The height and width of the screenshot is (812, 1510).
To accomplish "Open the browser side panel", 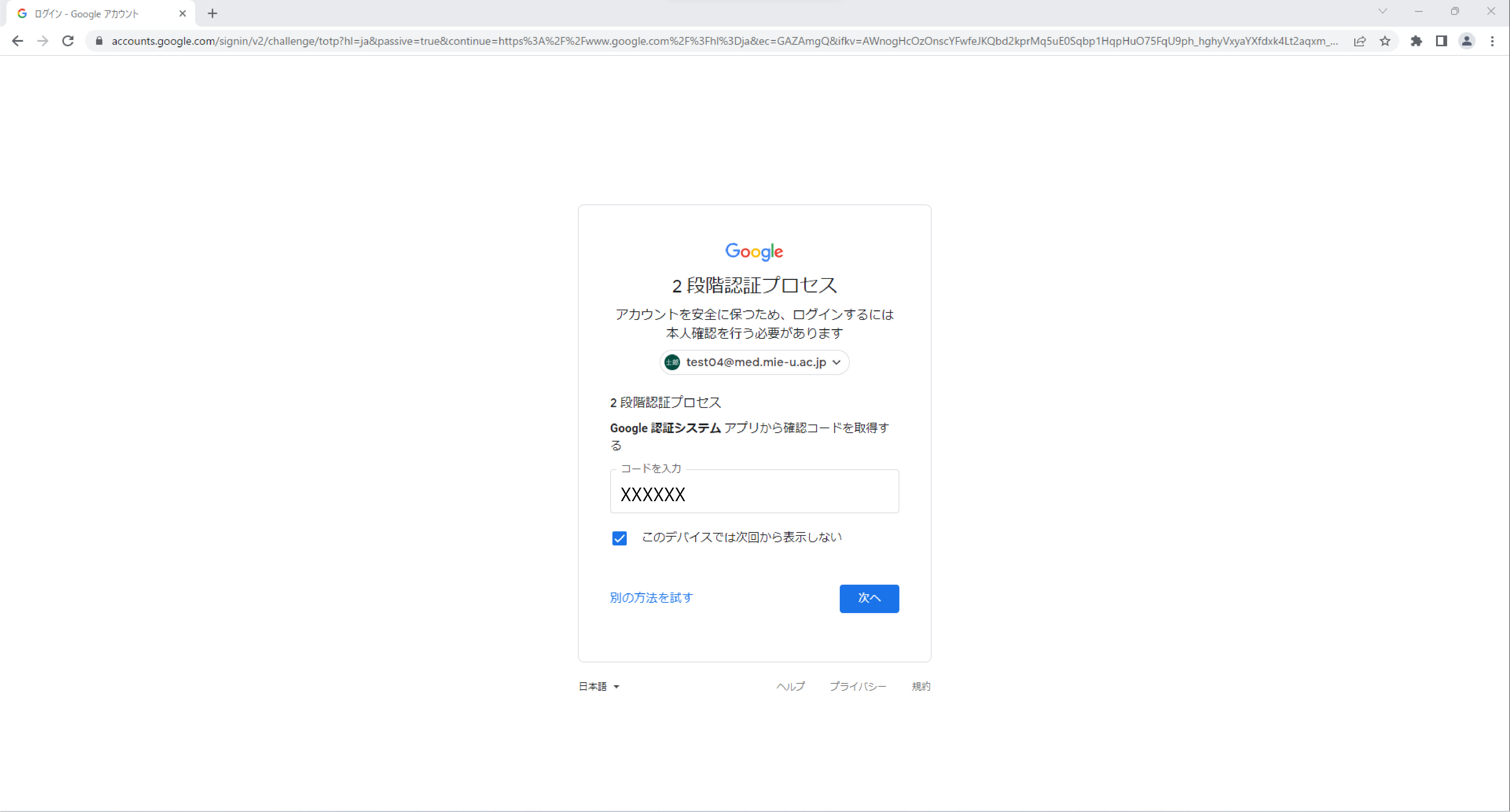I will coord(1441,41).
